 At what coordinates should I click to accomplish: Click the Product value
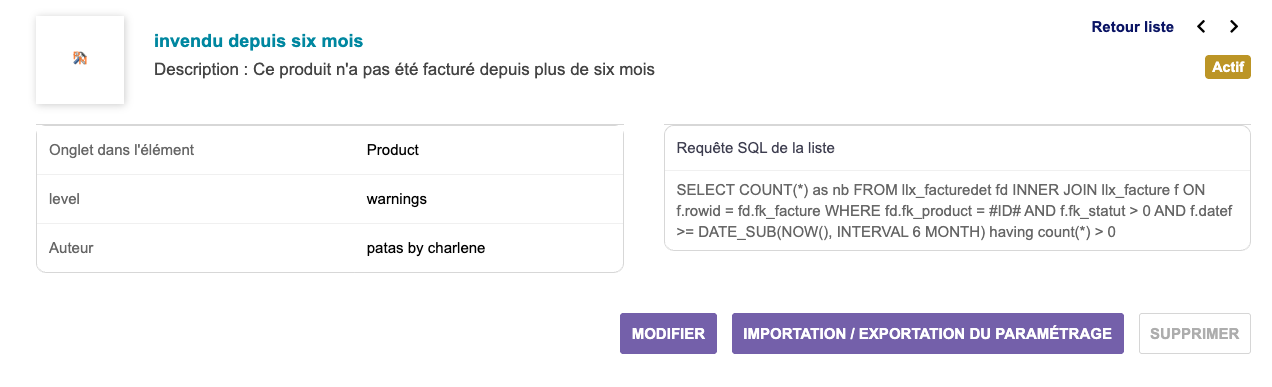pos(393,150)
